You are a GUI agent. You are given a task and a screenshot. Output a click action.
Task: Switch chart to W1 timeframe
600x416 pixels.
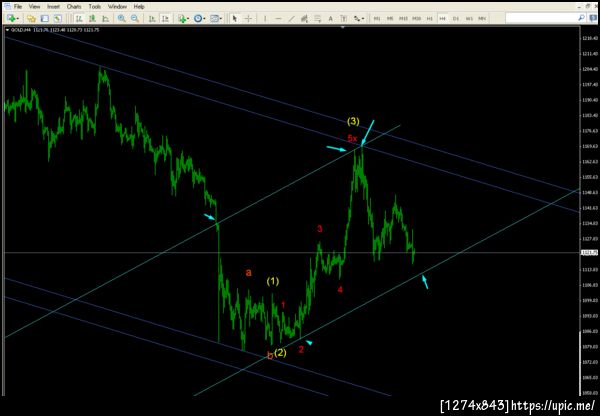tap(469, 18)
